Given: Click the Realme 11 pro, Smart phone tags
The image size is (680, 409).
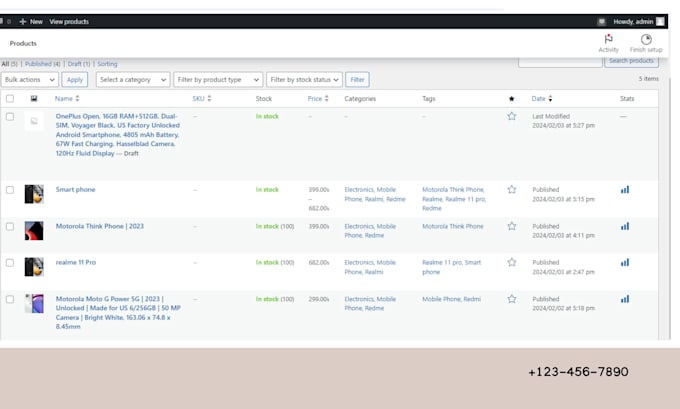Looking at the screenshot, I should tap(451, 267).
